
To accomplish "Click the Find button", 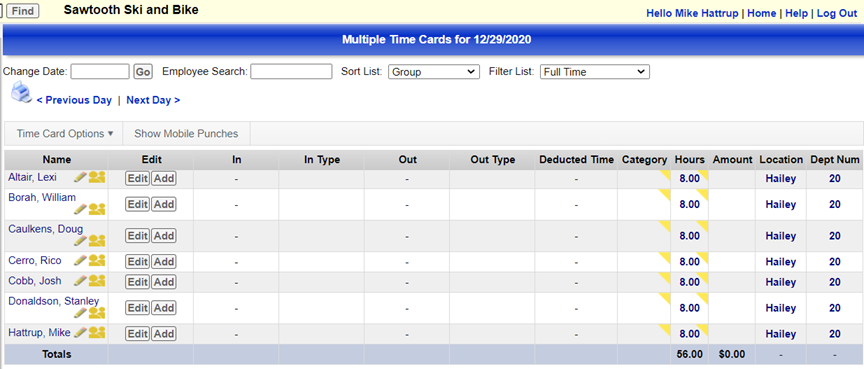I will 23,11.
